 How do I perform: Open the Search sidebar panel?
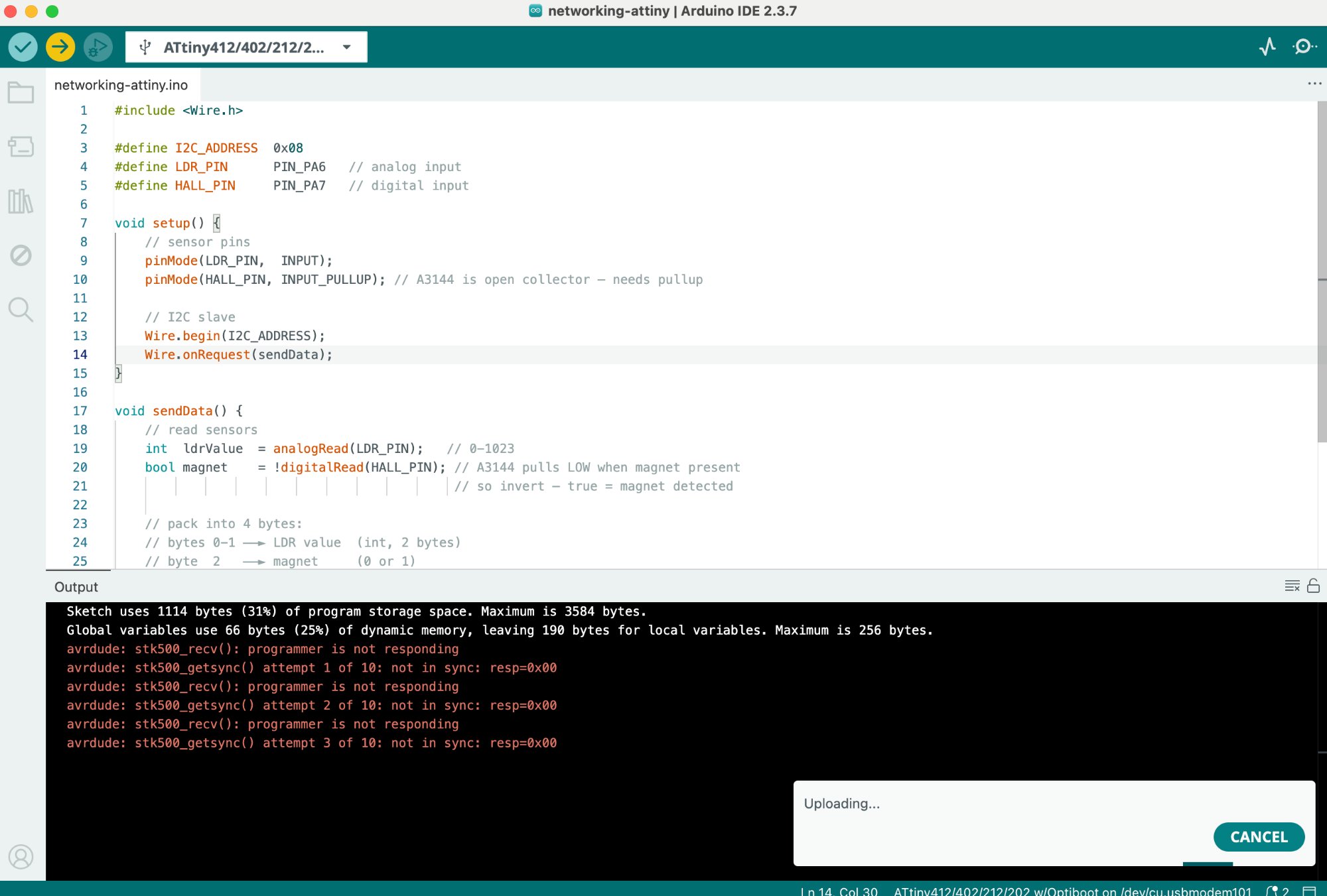pos(21,309)
